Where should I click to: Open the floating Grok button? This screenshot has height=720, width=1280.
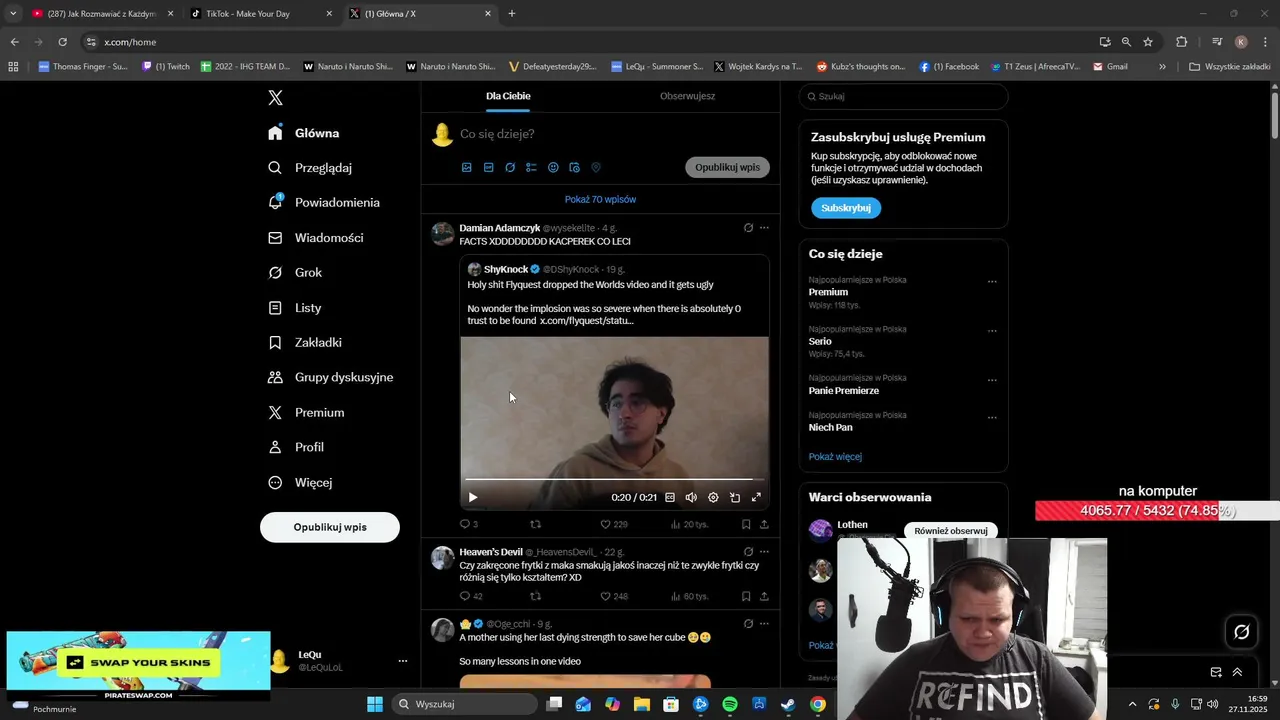[x=1242, y=632]
